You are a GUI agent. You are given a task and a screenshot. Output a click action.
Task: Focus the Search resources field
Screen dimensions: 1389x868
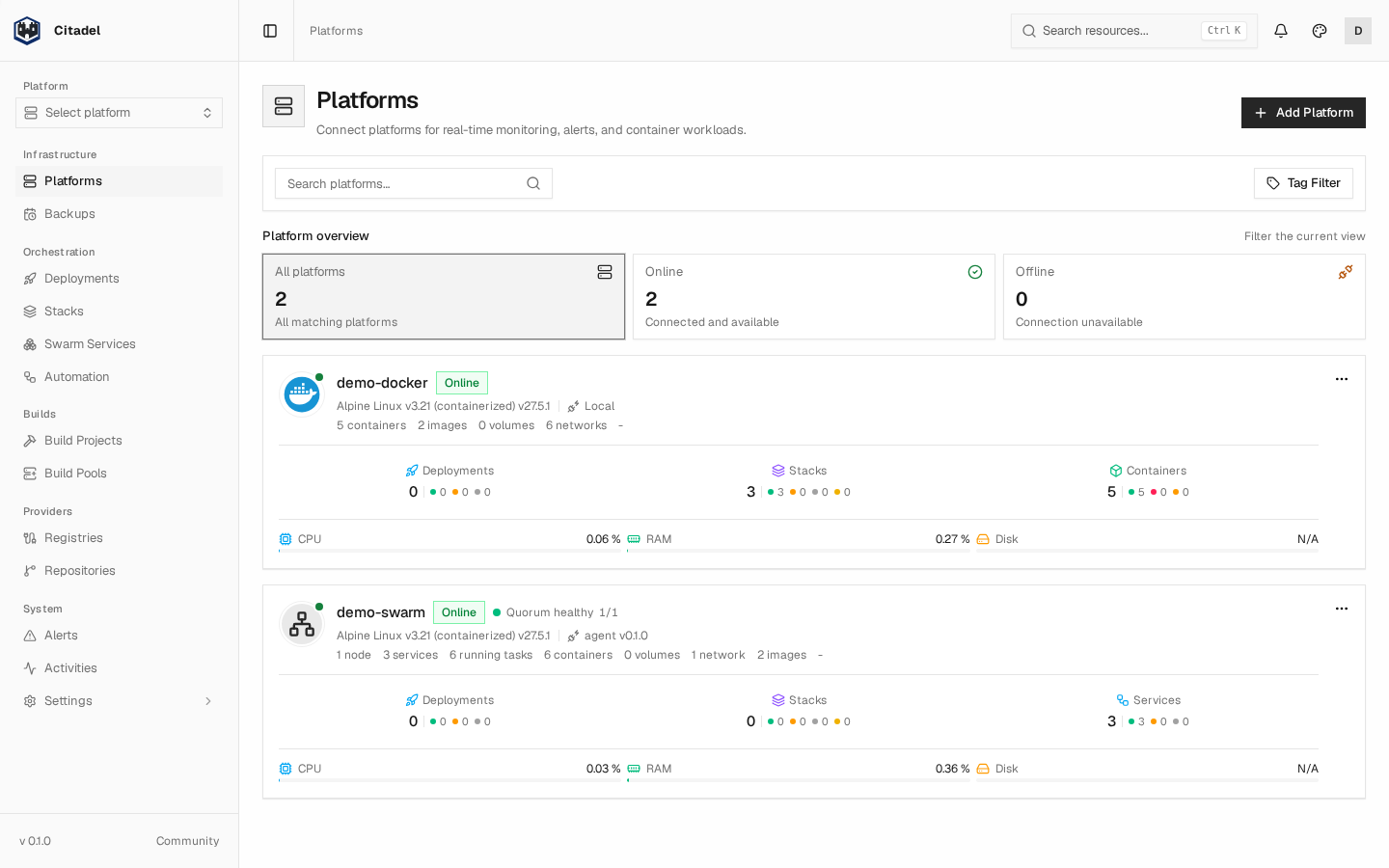(1134, 31)
